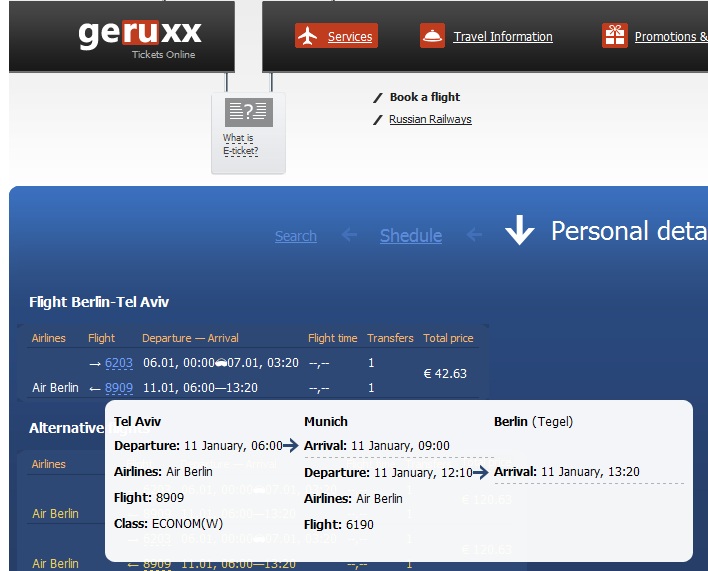Click the Munich popup heading
The image size is (708, 571).
tap(326, 422)
